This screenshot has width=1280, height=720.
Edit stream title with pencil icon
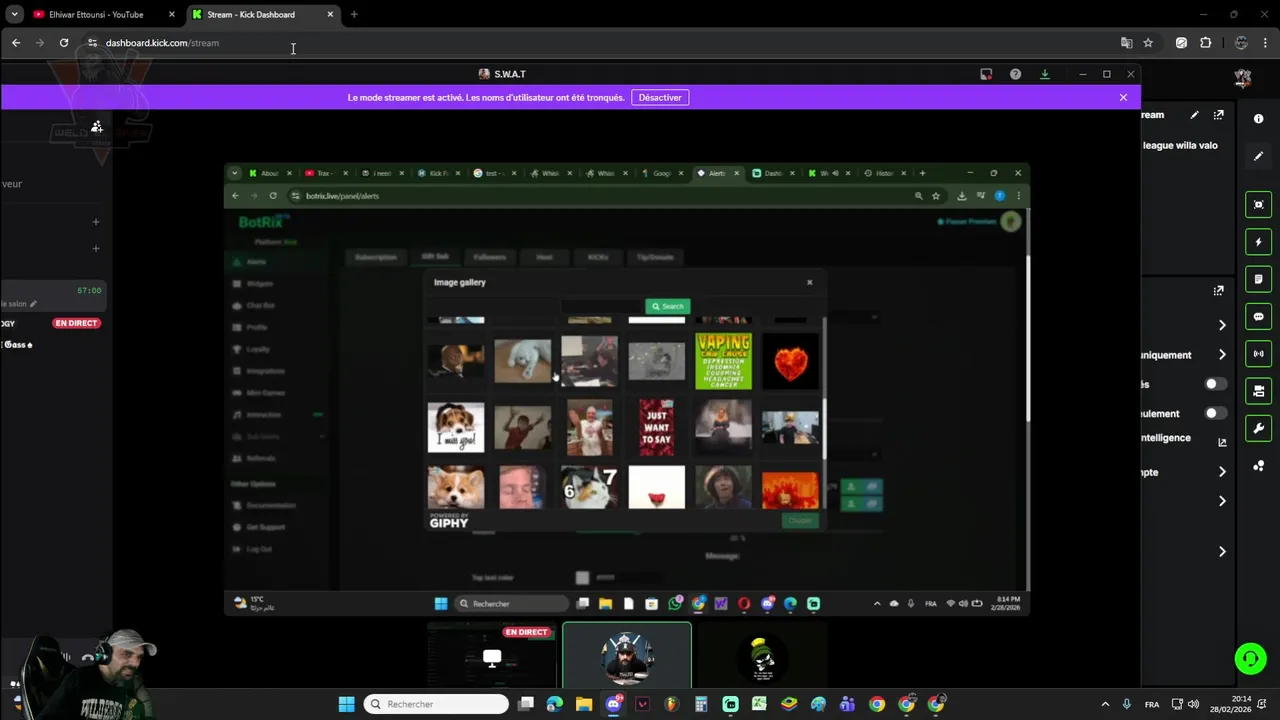[1194, 115]
